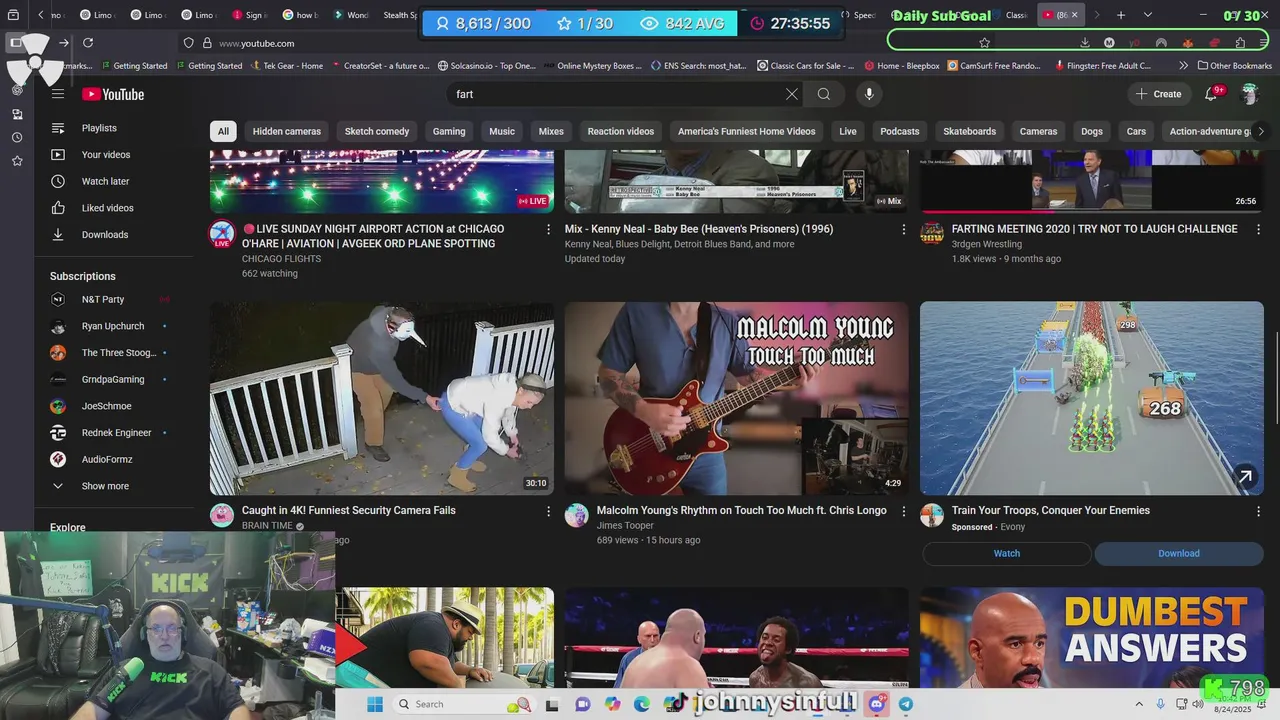1280x720 pixels.
Task: Open options for the Kenny Neal mix
Action: [x=903, y=229]
